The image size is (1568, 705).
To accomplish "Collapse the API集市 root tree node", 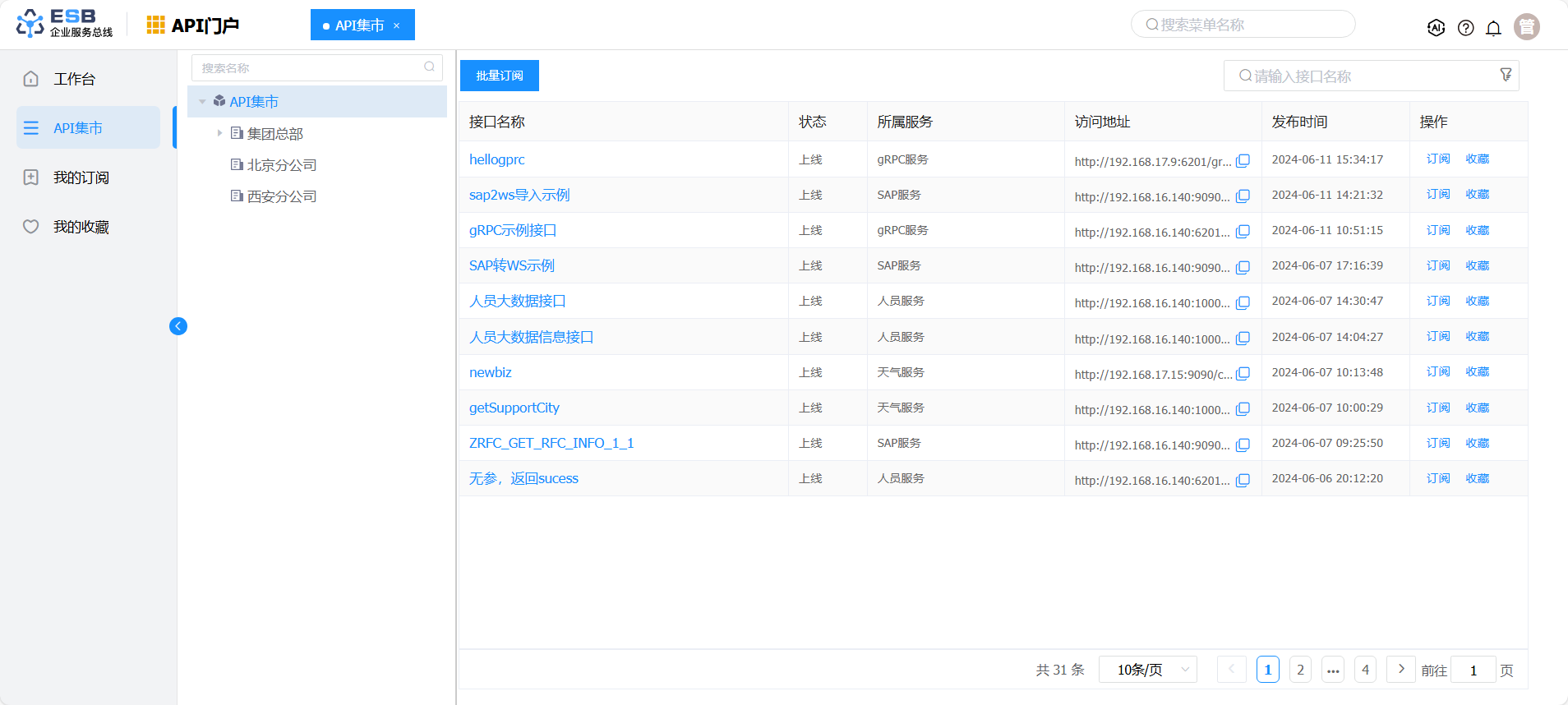I will coord(202,102).
